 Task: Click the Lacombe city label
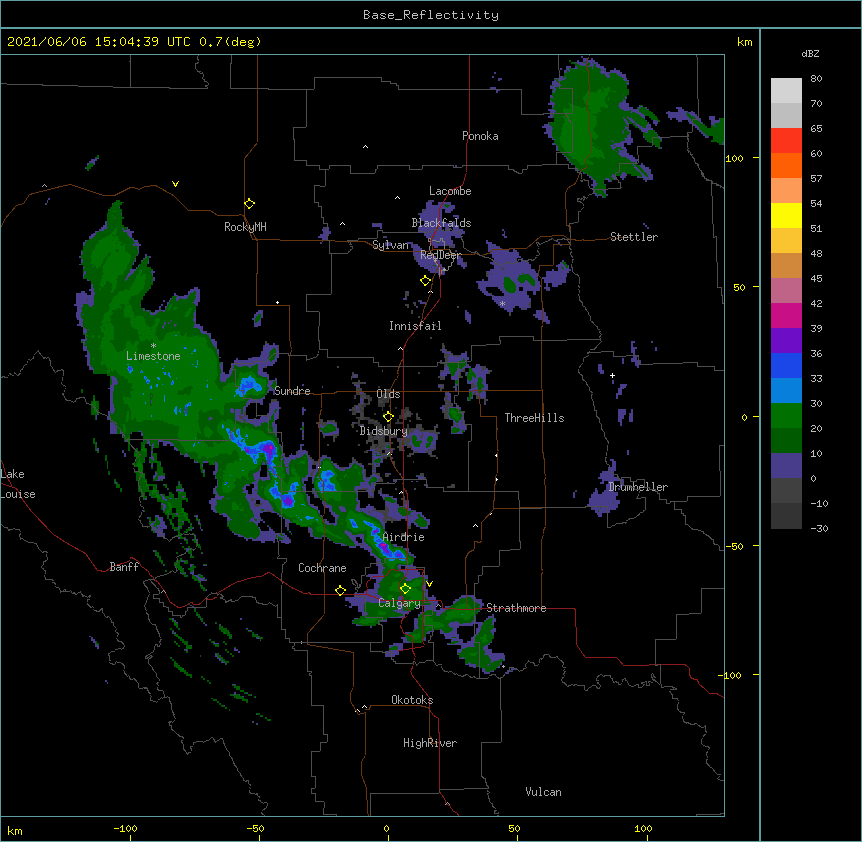(x=450, y=191)
